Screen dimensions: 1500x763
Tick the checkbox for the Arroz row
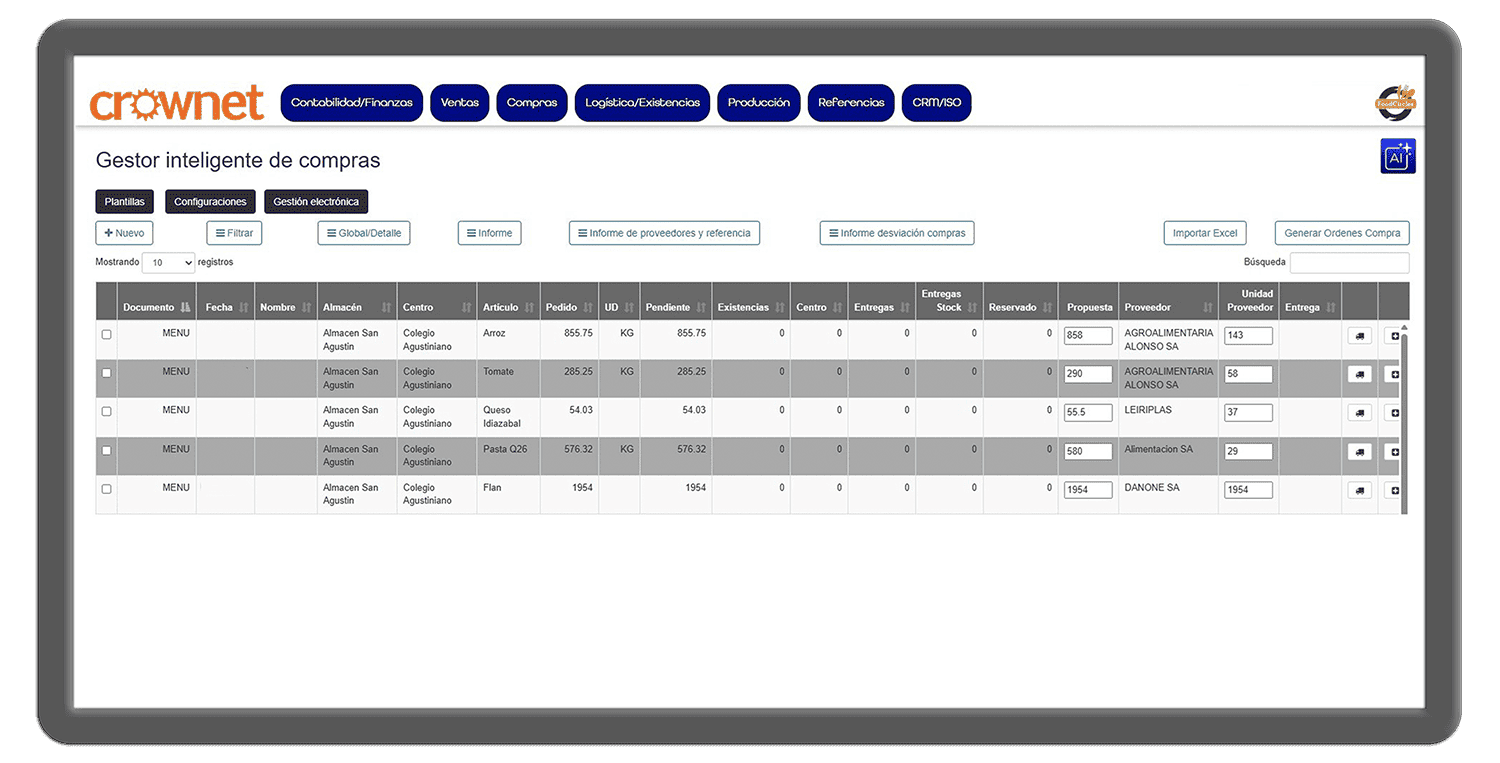pos(107,335)
